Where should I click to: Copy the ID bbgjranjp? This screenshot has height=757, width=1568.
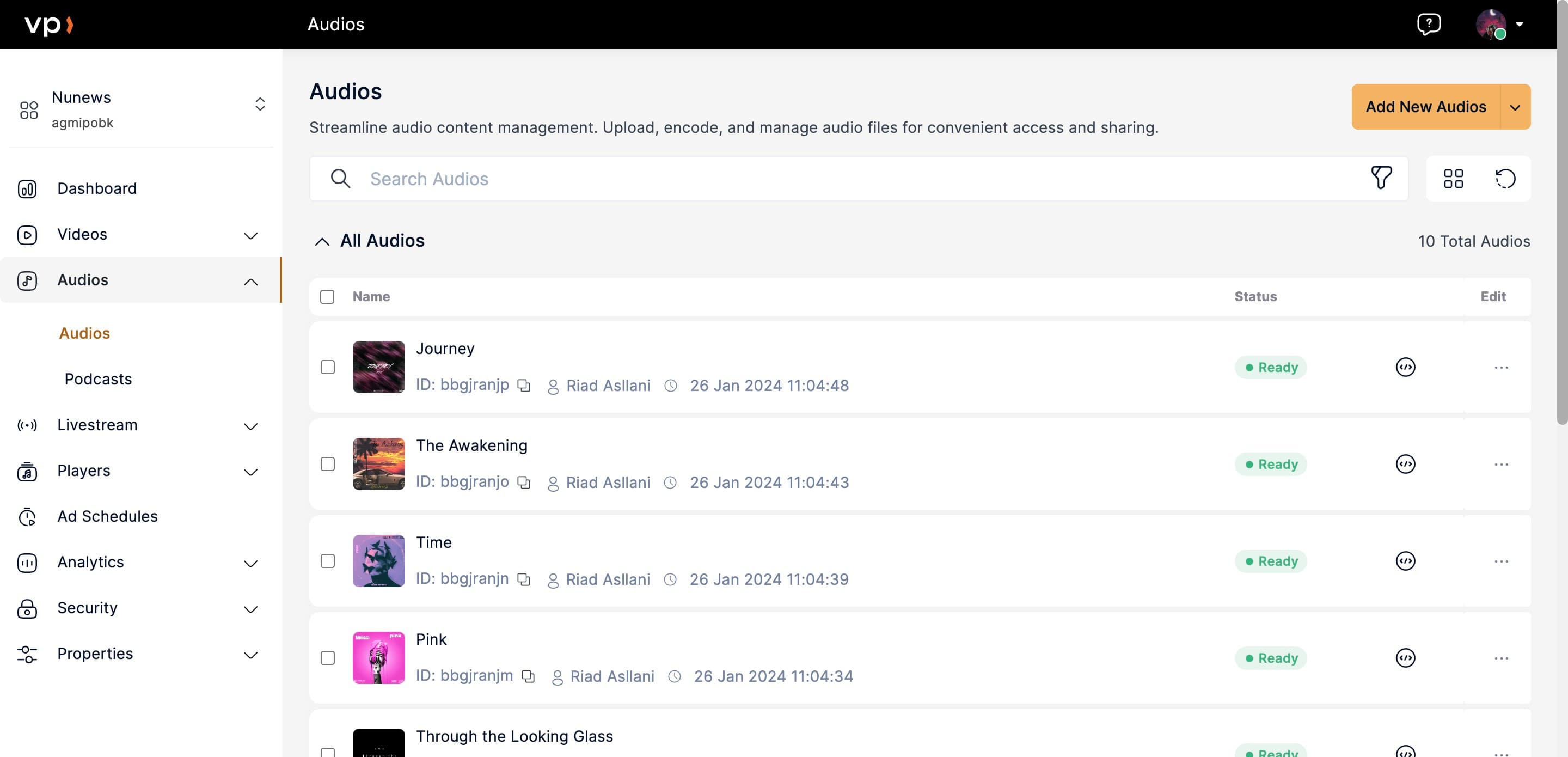(x=523, y=386)
